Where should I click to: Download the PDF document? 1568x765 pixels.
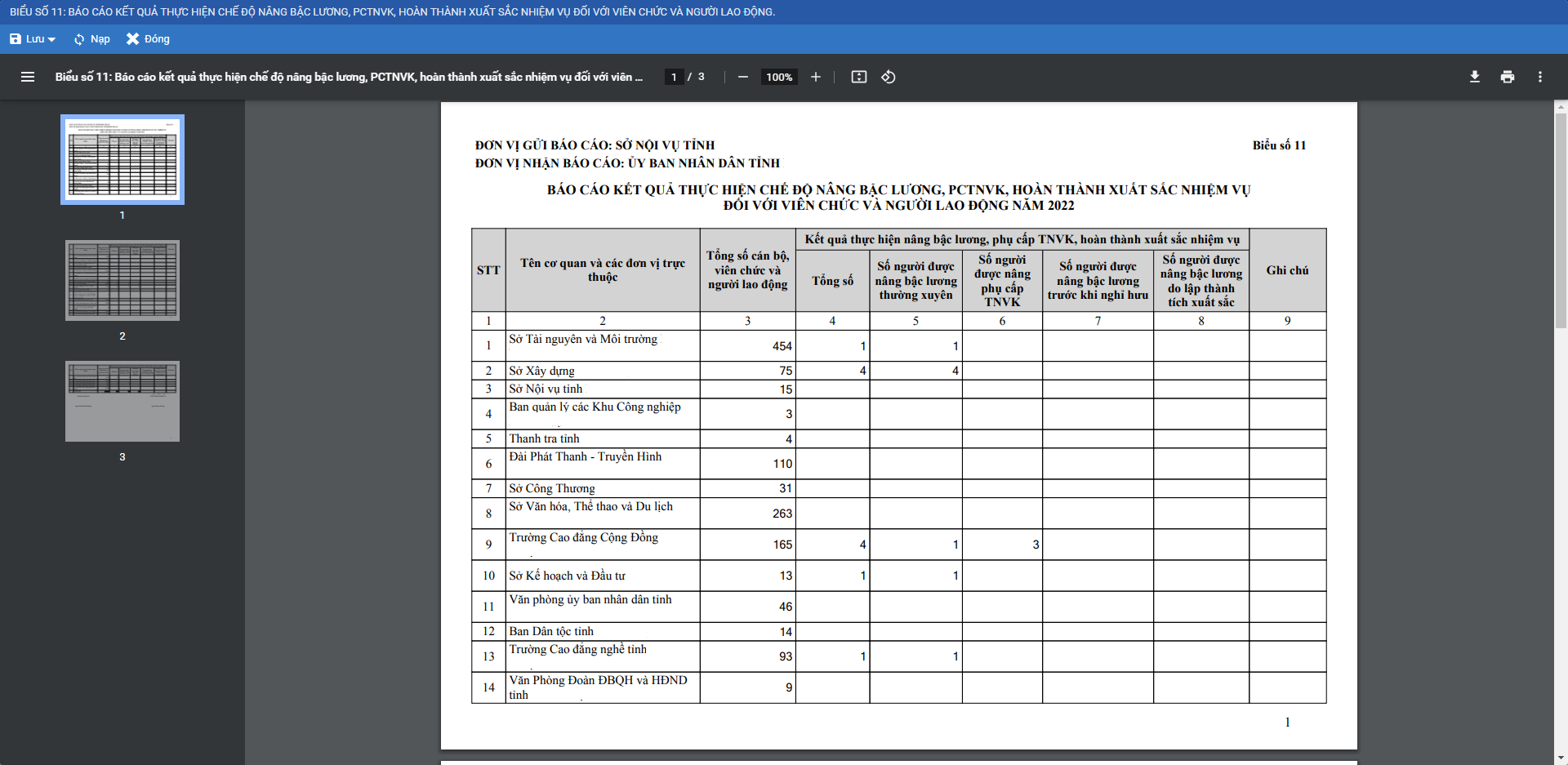tap(1474, 77)
